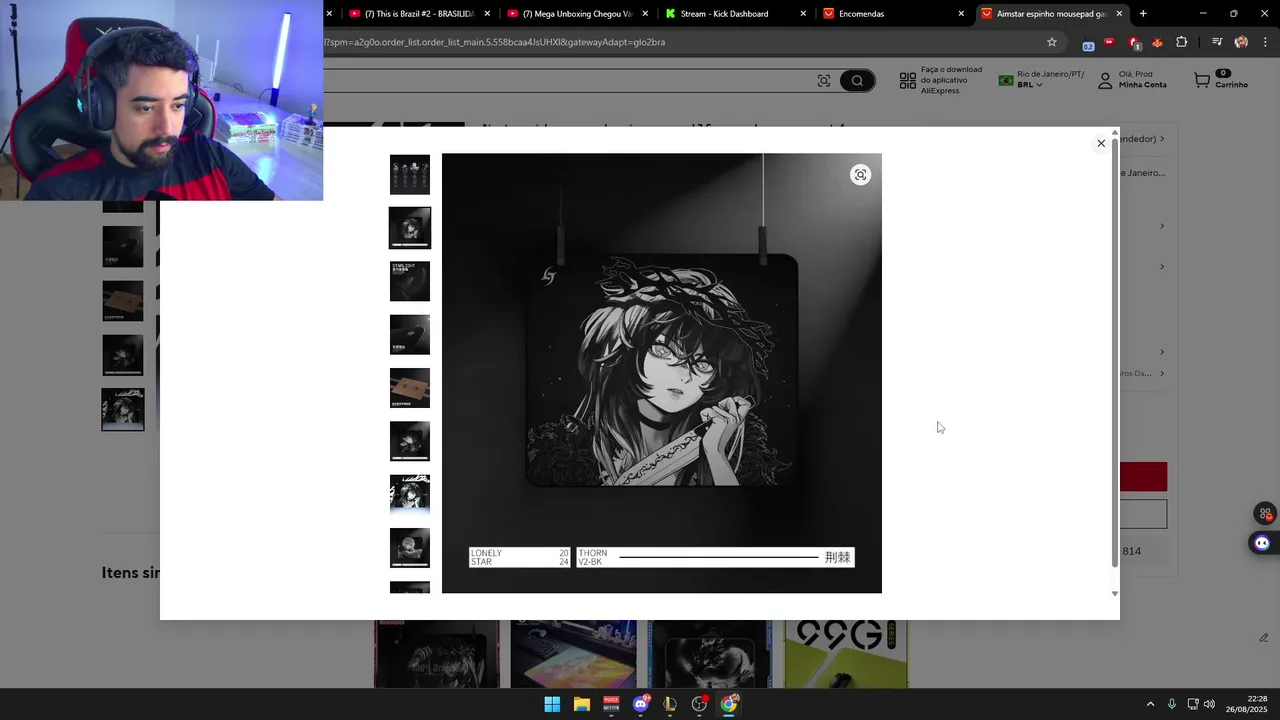Click the background page thumbnail with the girl artwork and signature
The height and width of the screenshot is (720, 1280).
[123, 409]
